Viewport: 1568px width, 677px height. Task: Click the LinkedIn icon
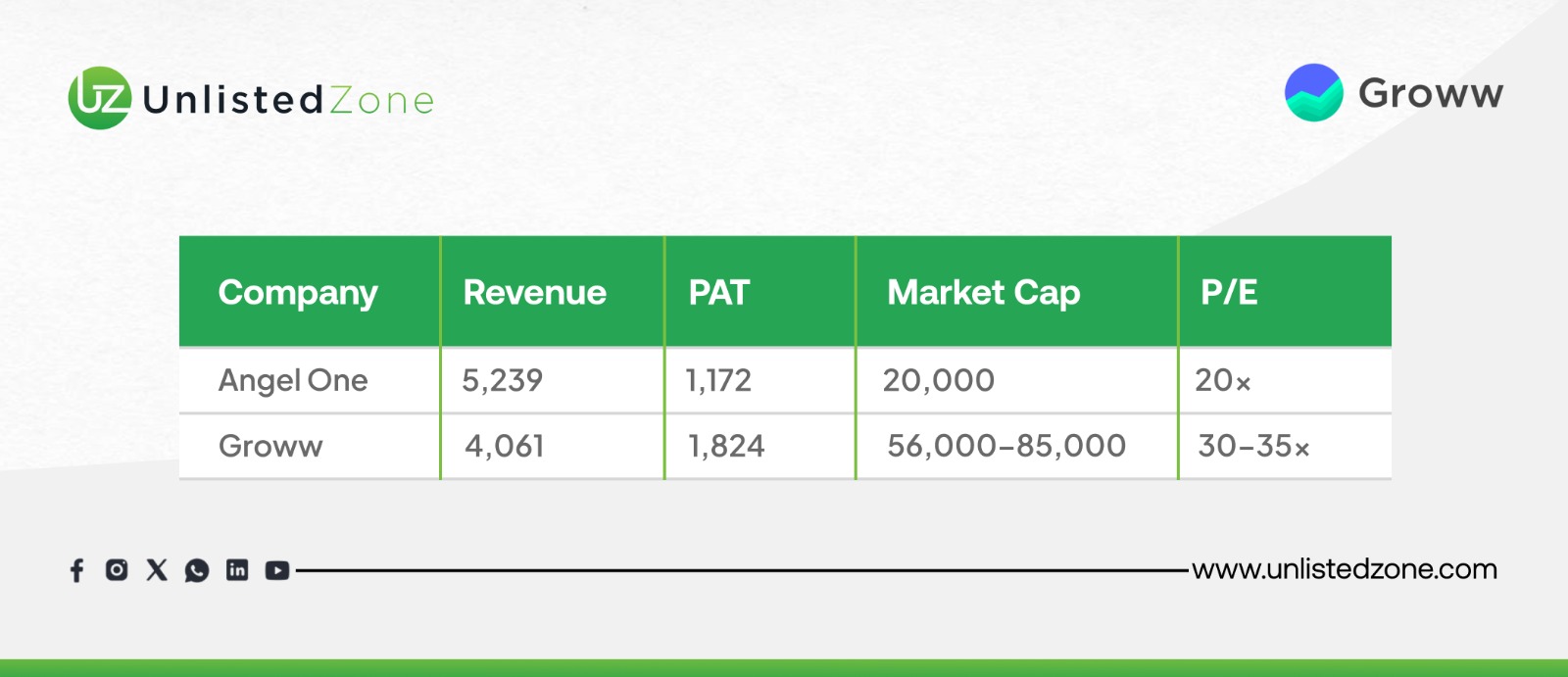pyautogui.click(x=237, y=569)
